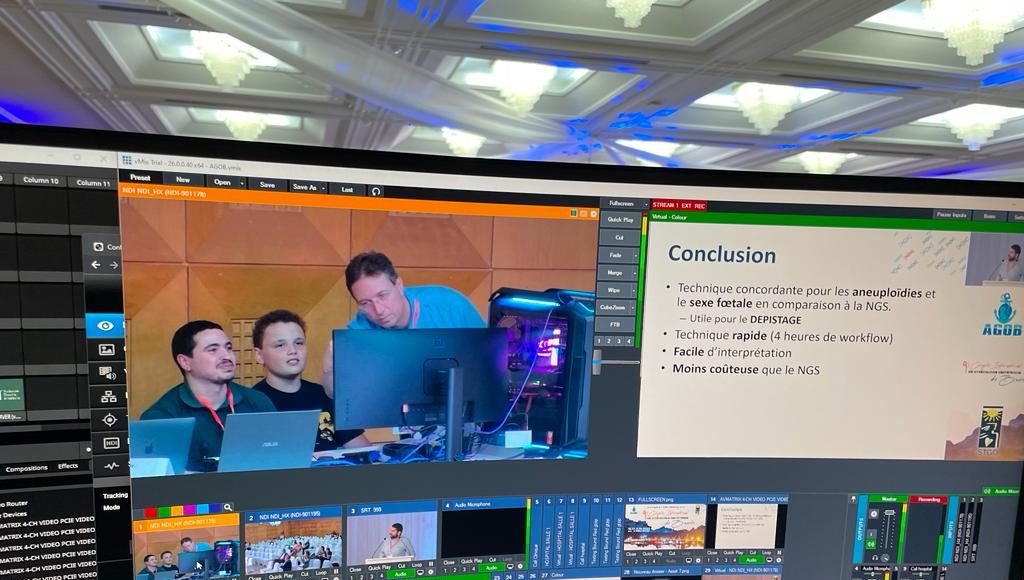Screen dimensions: 1024x580
Task: Click the network routing sidebar icon
Action: (108, 397)
